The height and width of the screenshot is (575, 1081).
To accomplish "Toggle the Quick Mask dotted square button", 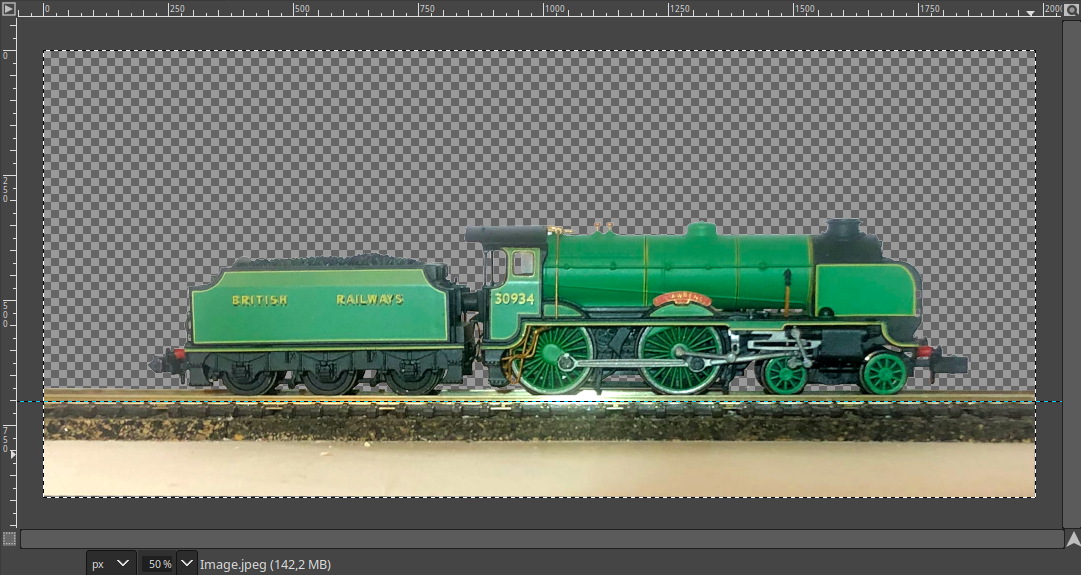I will pos(8,538).
